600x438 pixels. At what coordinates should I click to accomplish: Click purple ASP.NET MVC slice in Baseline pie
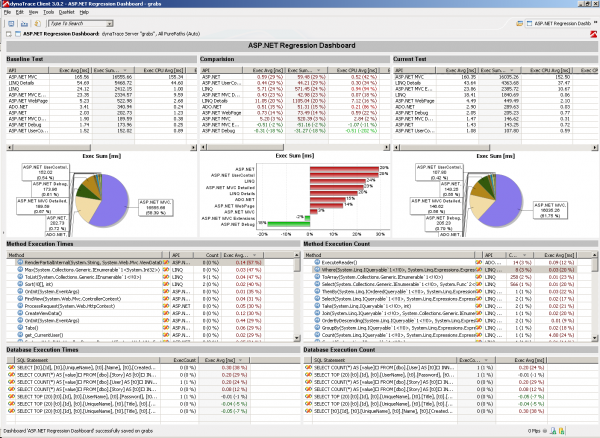tap(111, 203)
